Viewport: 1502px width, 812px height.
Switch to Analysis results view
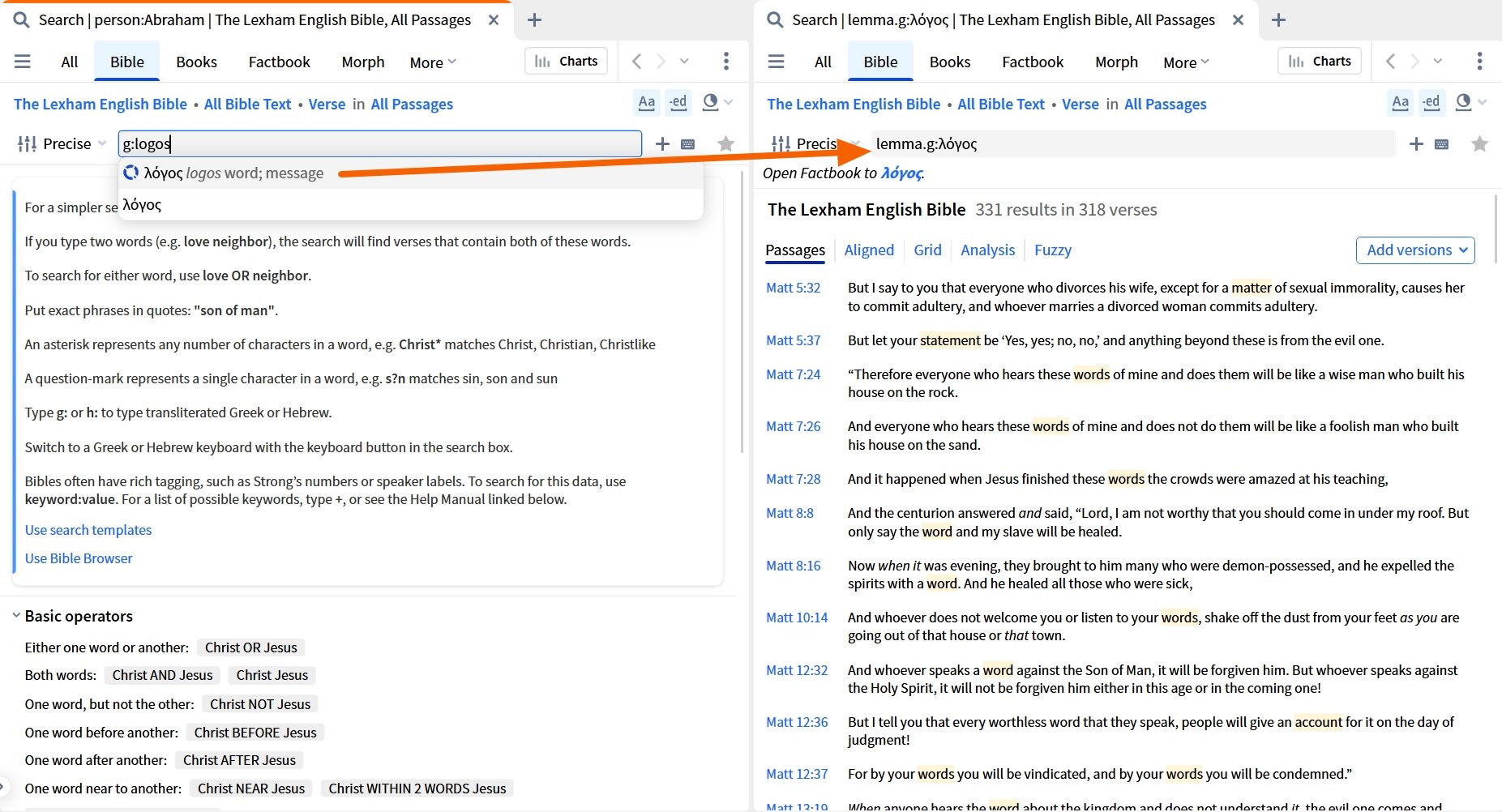point(987,250)
